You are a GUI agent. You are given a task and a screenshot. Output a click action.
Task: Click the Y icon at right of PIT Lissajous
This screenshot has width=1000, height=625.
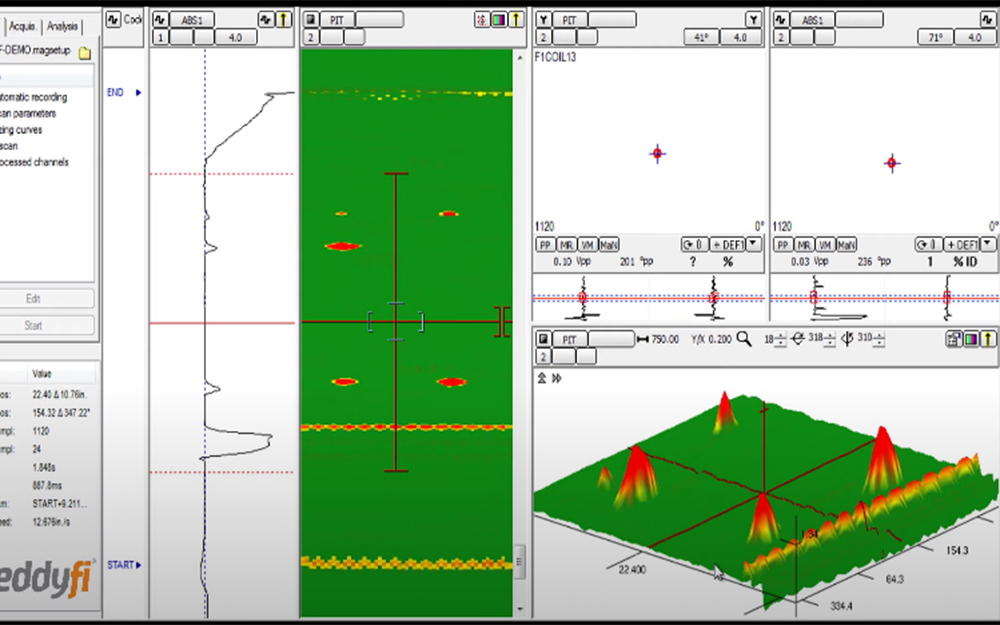[x=752, y=20]
